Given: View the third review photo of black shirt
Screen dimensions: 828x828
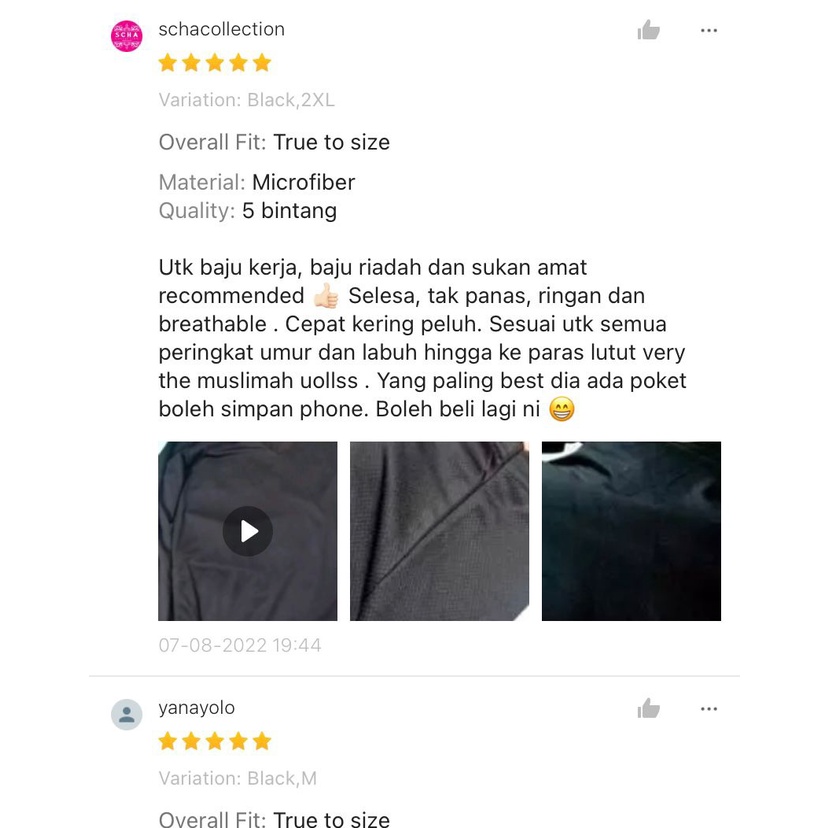Looking at the screenshot, I should (632, 531).
